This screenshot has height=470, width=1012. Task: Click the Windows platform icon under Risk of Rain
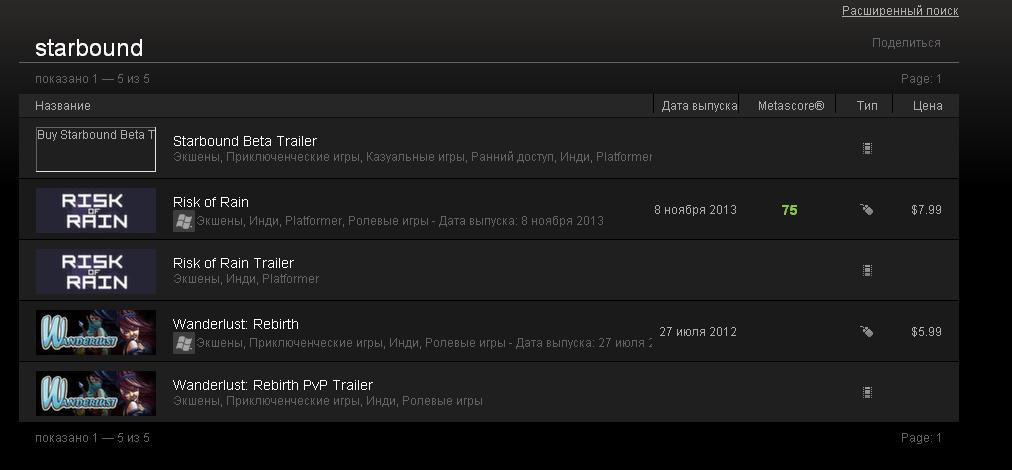(x=183, y=221)
